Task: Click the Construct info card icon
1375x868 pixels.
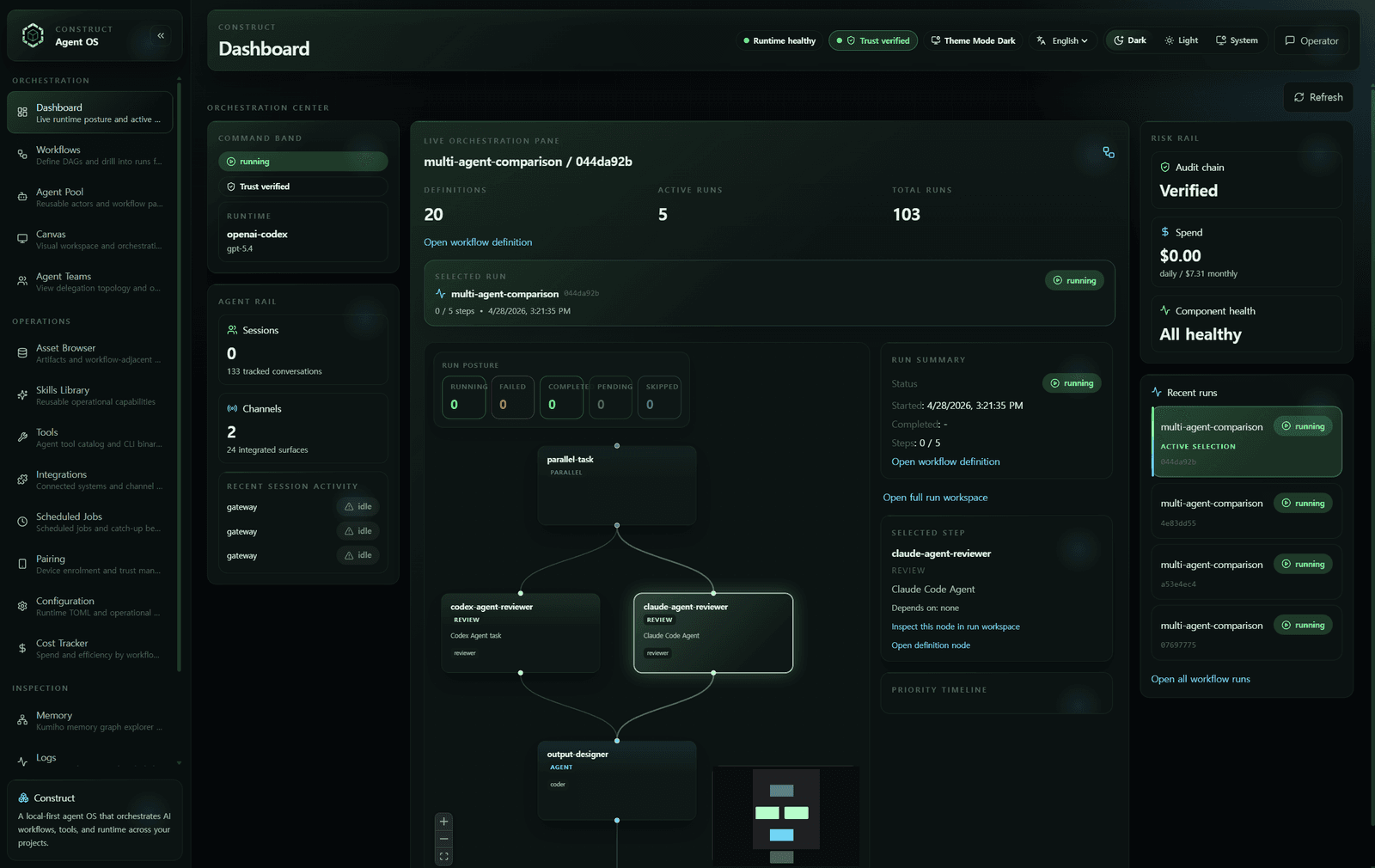Action: click(x=23, y=798)
